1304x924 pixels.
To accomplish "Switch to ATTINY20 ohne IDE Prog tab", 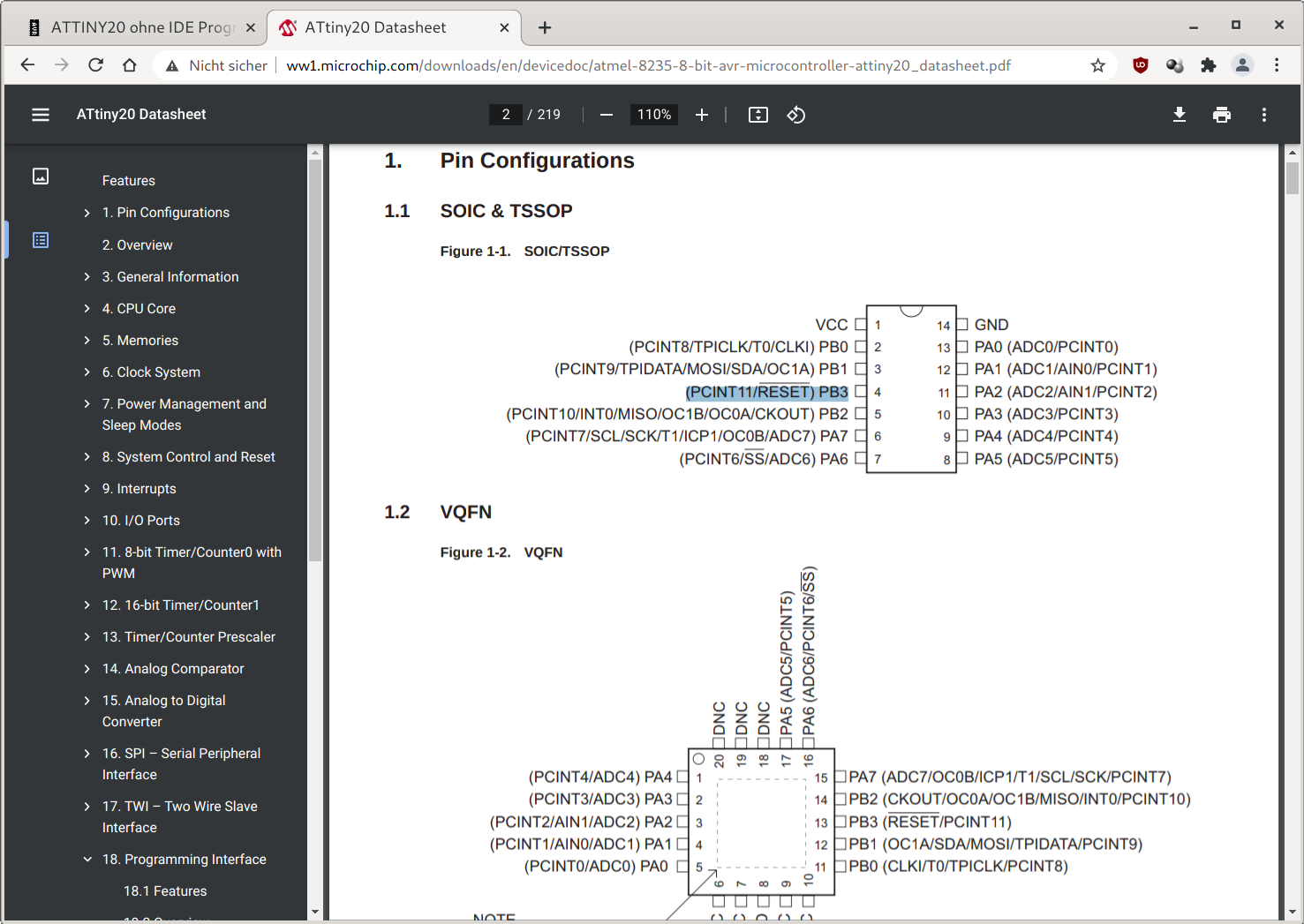I will pyautogui.click(x=141, y=27).
